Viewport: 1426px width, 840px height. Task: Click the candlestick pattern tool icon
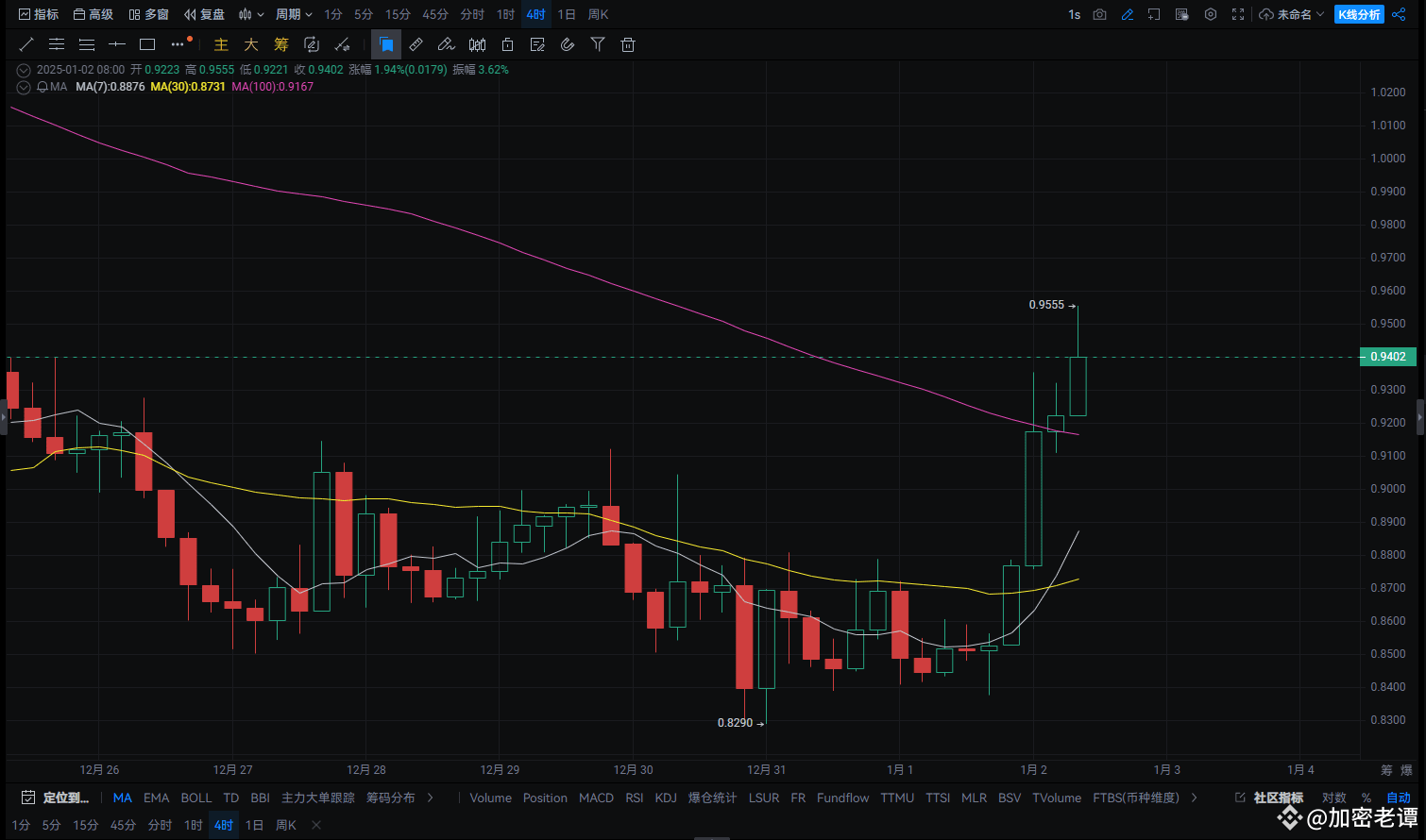477,44
